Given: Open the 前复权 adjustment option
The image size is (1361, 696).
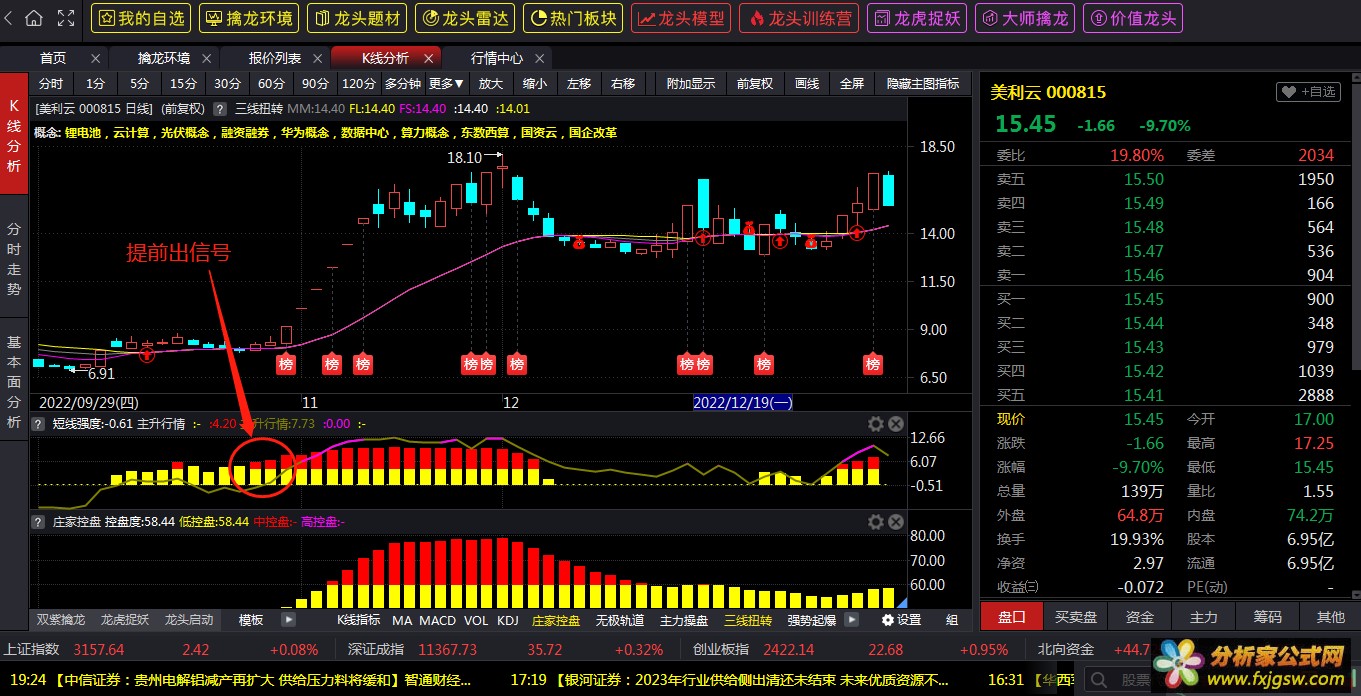Looking at the screenshot, I should click(755, 84).
